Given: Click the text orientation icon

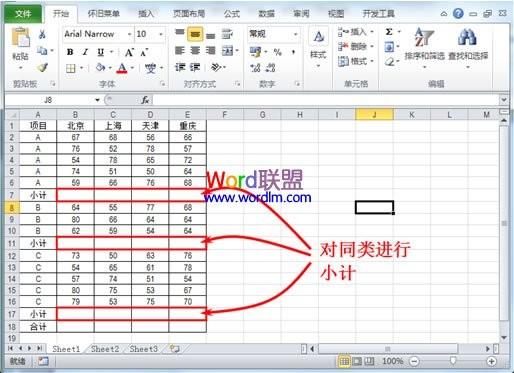Looking at the screenshot, I should pyautogui.click(x=217, y=68).
